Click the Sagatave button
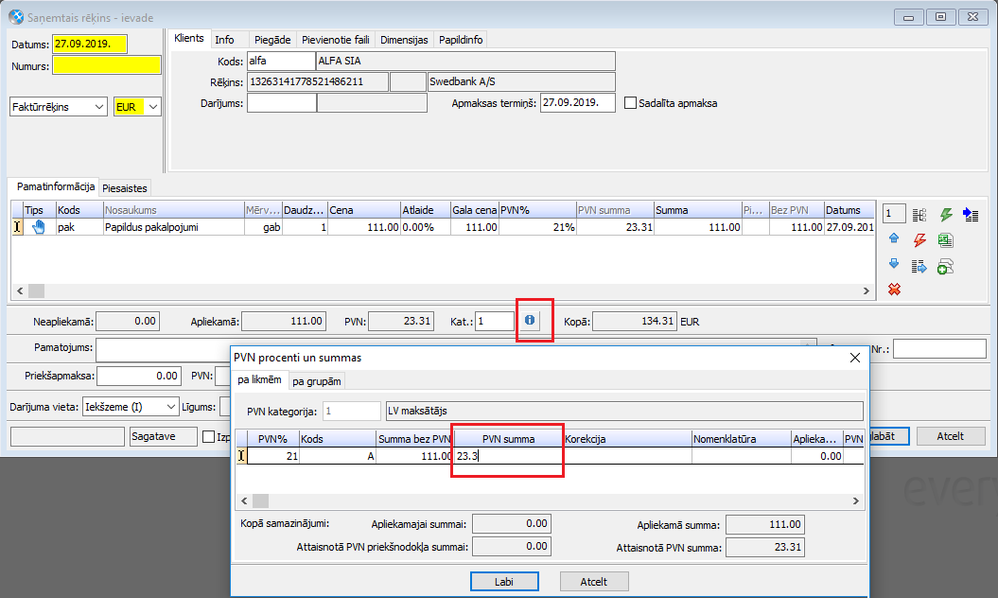 pyautogui.click(x=163, y=436)
